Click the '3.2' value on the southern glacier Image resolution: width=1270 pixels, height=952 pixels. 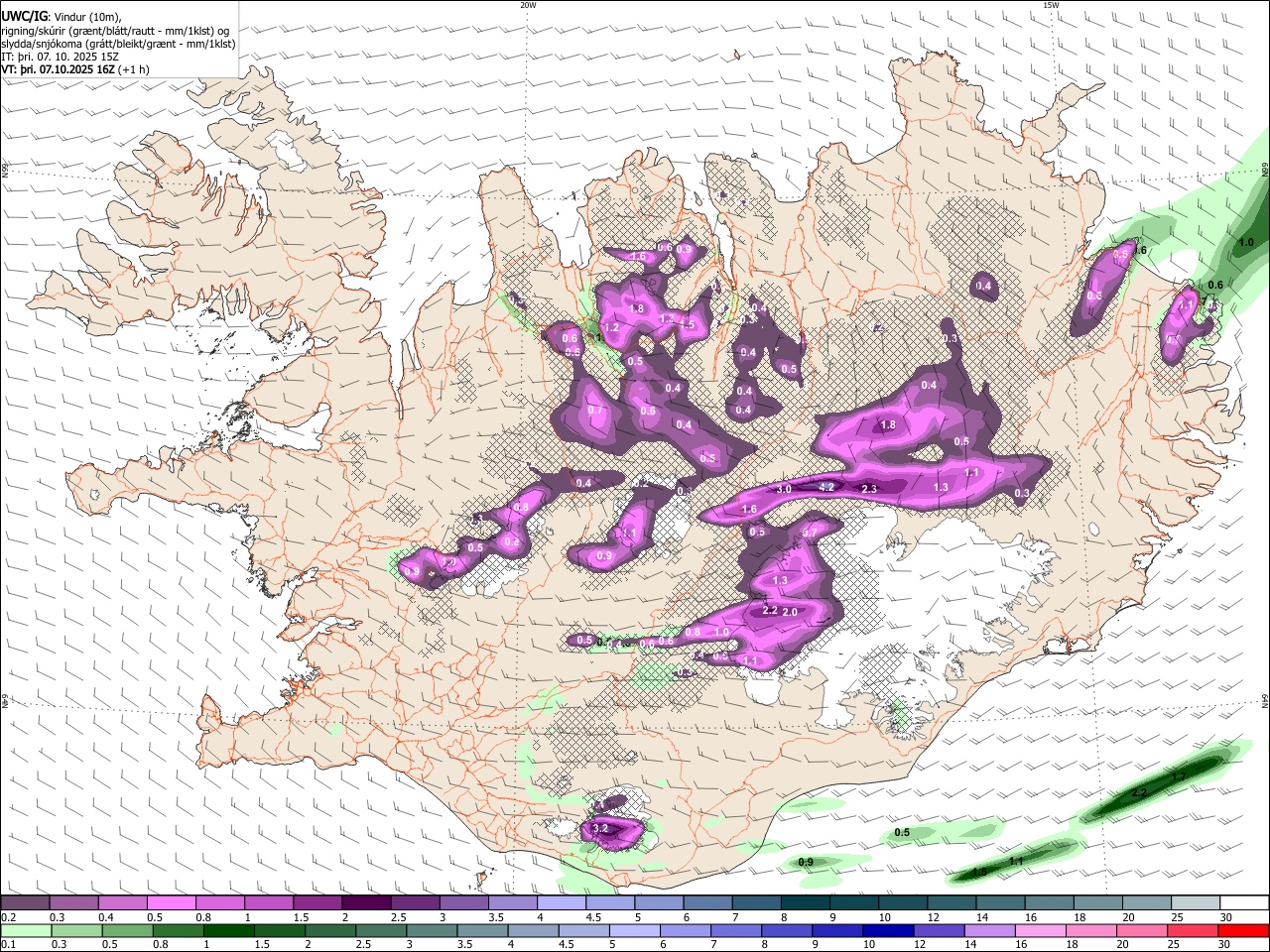tap(599, 828)
